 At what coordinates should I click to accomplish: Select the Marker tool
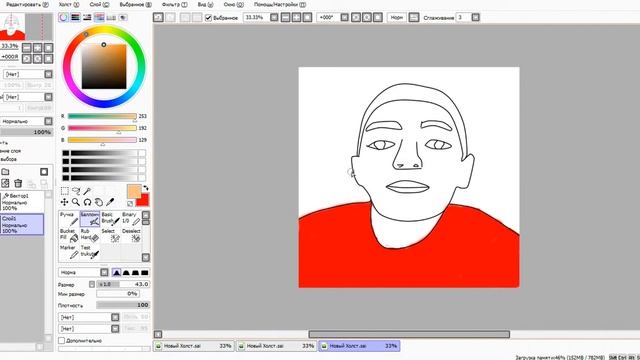(x=69, y=251)
